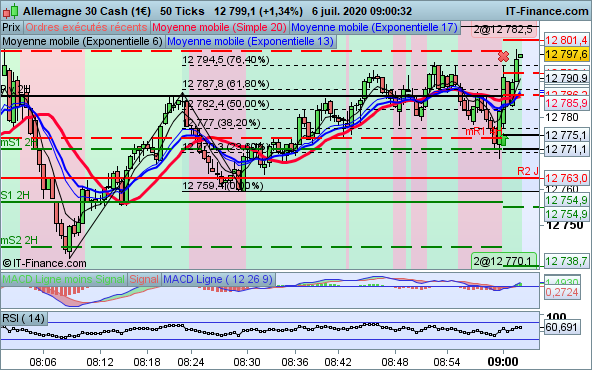Select the Prix legend label
The image size is (592, 370).
(11, 27)
